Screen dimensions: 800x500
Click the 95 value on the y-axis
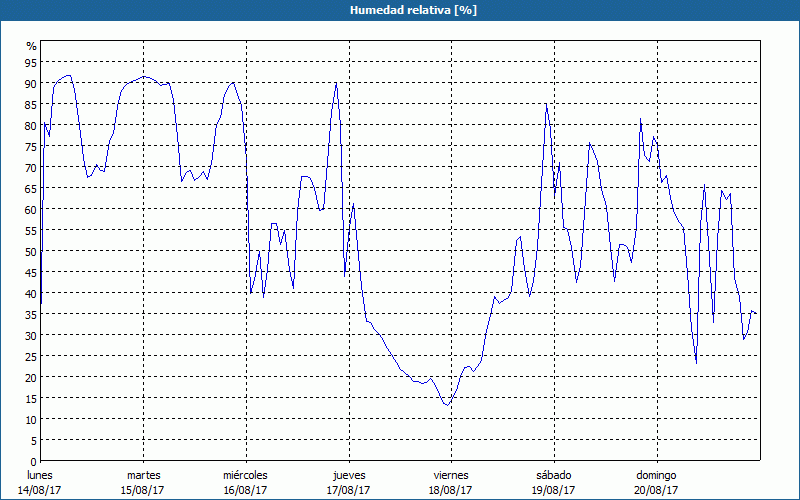pyautogui.click(x=31, y=63)
